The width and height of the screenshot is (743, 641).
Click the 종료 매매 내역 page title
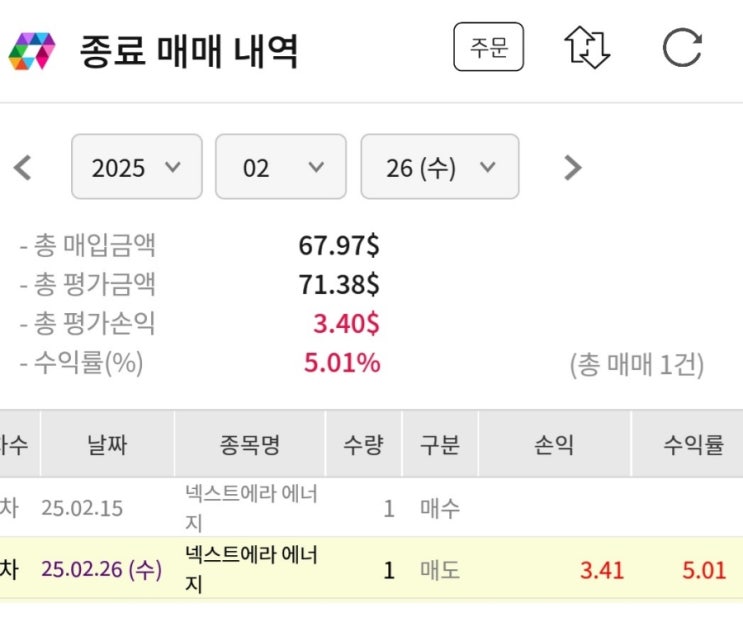[x=189, y=49]
